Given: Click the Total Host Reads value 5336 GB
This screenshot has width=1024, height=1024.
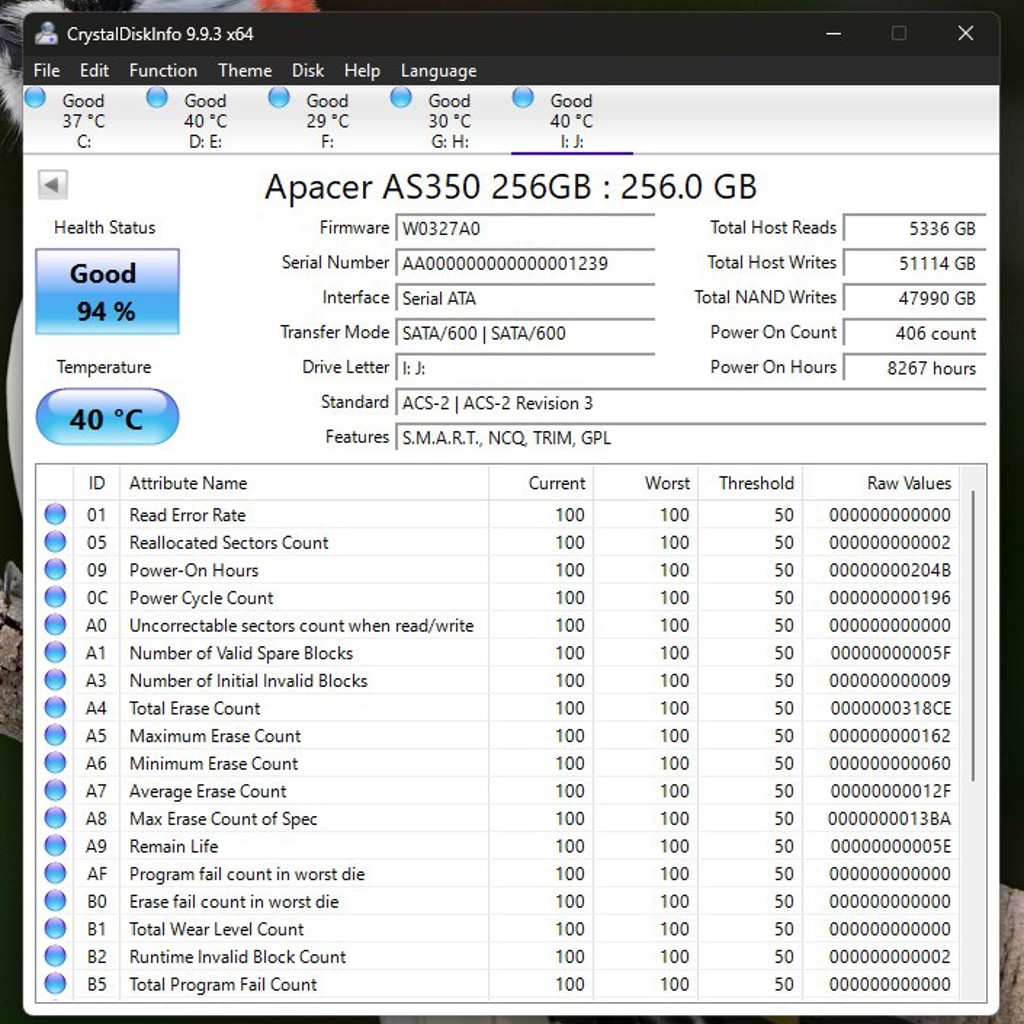Looking at the screenshot, I should (914, 229).
